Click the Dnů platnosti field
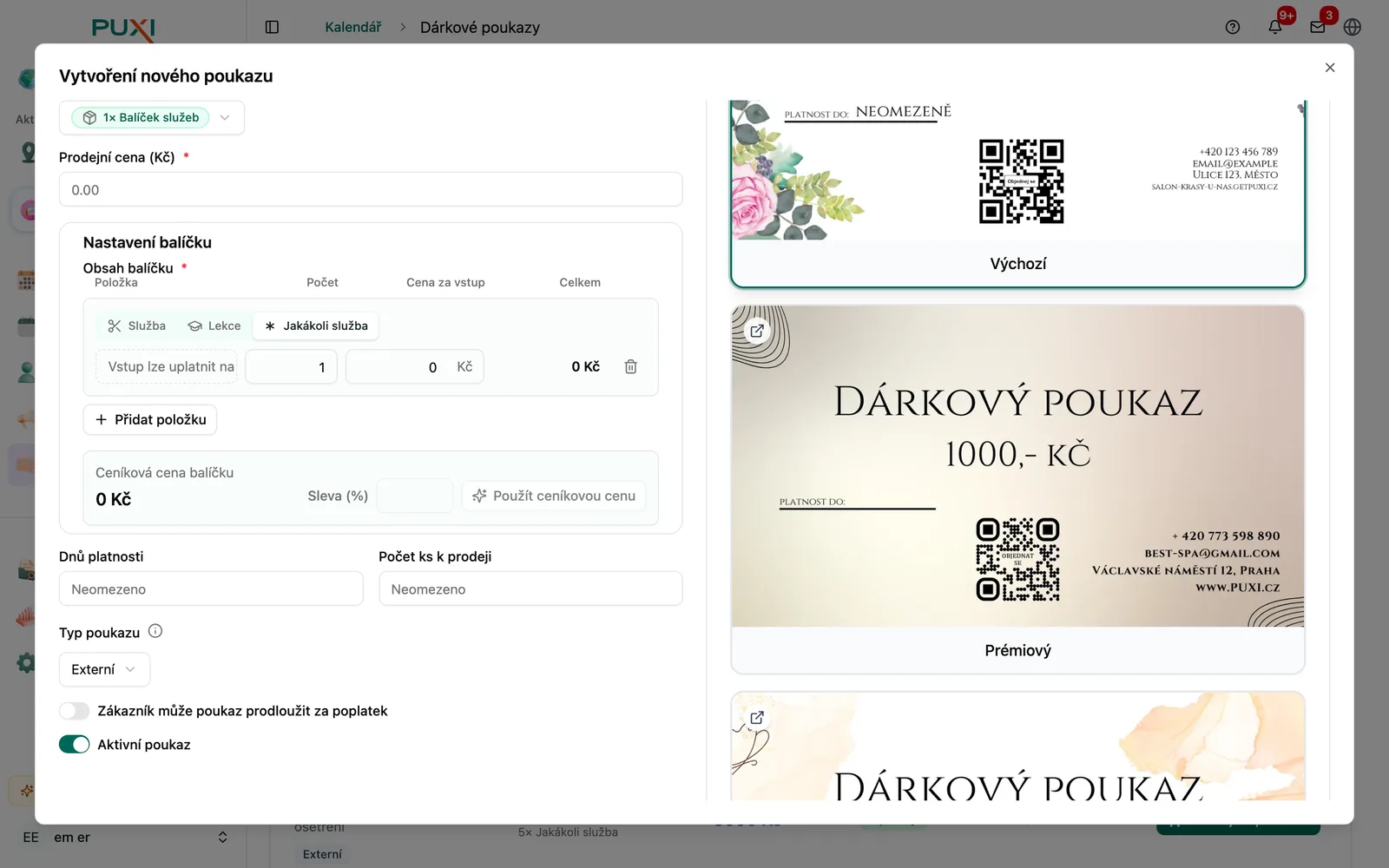1389x868 pixels. click(211, 589)
